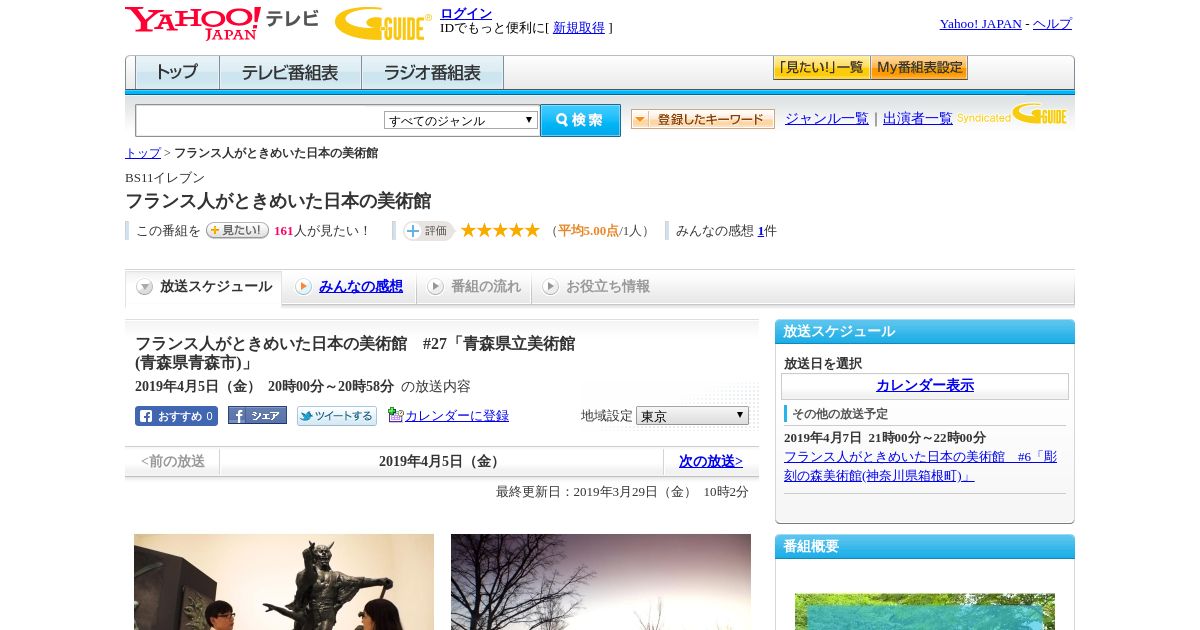Click Facebook おすすめ button

[x=176, y=416]
